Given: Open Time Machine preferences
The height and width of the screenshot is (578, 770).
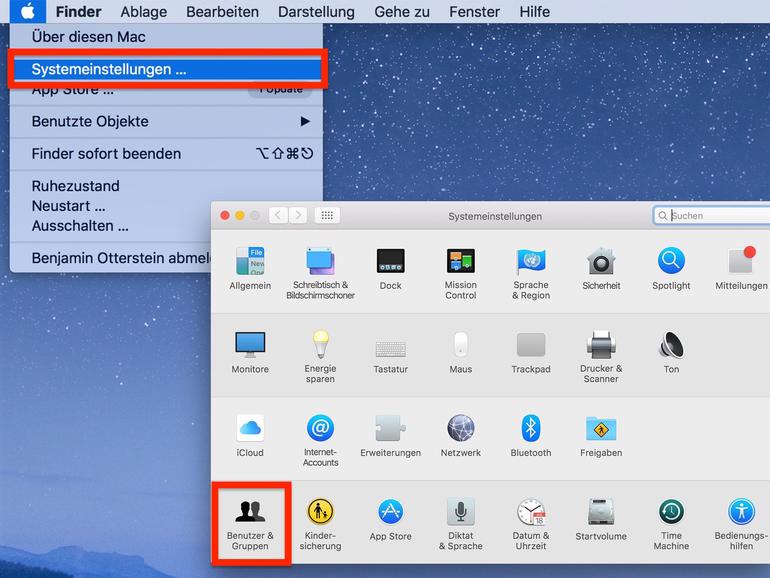Looking at the screenshot, I should [x=671, y=524].
